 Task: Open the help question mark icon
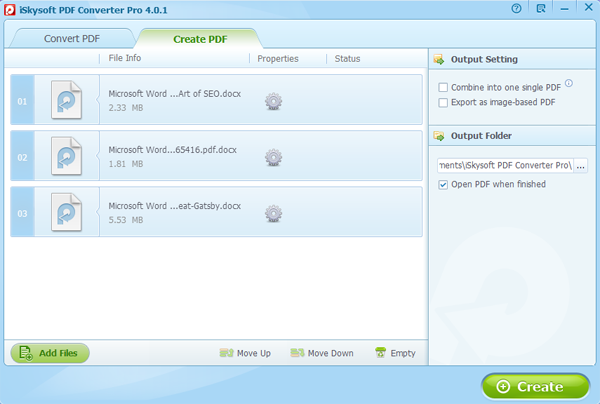(516, 8)
